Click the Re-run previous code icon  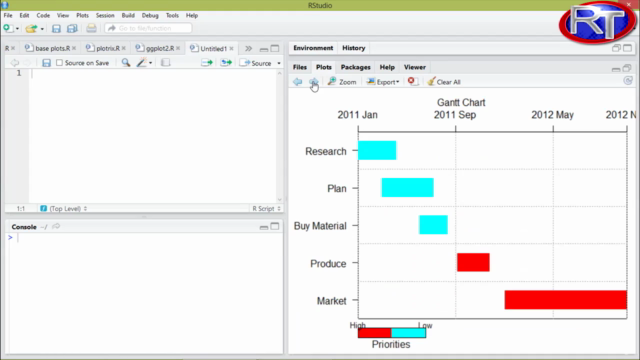(226, 62)
